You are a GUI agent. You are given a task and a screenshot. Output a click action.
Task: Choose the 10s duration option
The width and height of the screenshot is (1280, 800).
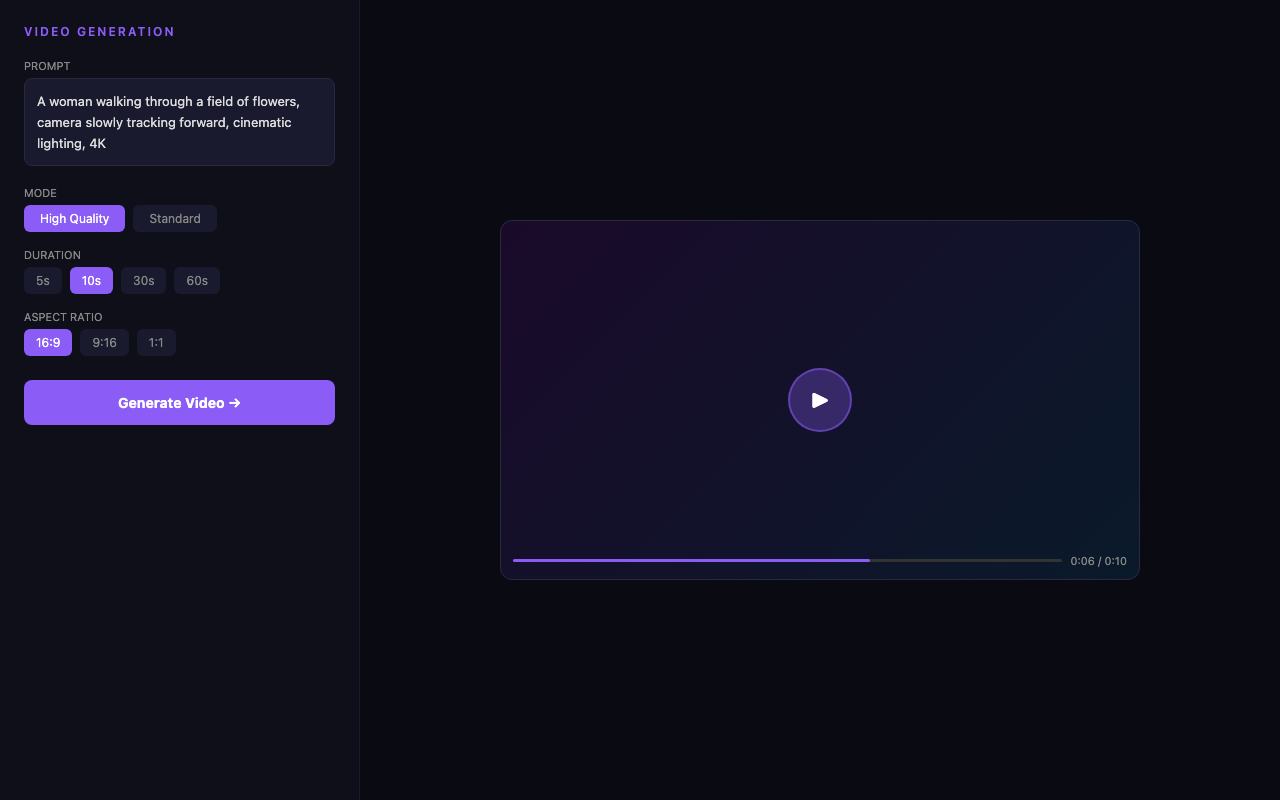point(91,281)
